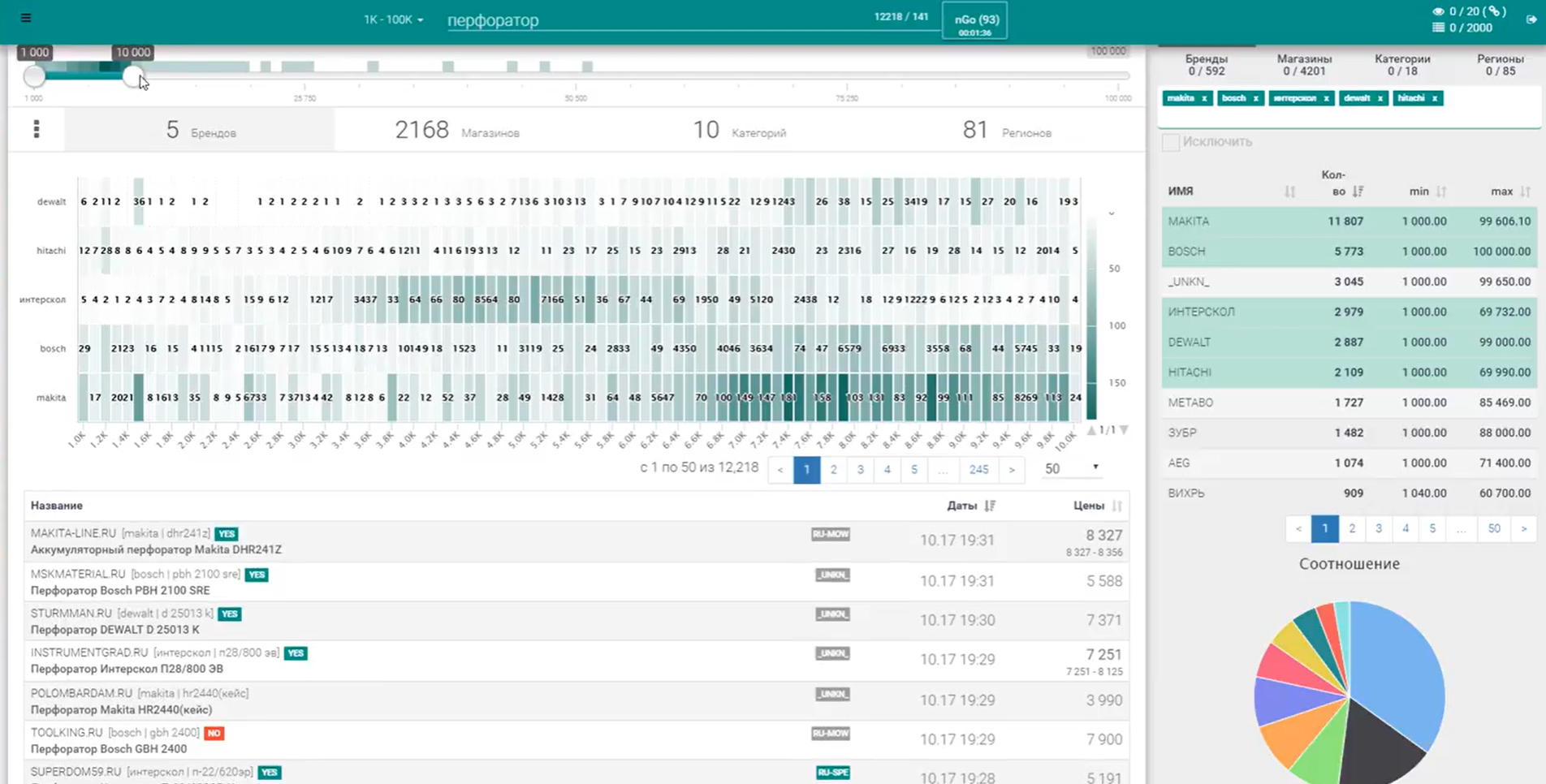Open the three-dot chart options menu
1546x784 pixels.
[37, 130]
